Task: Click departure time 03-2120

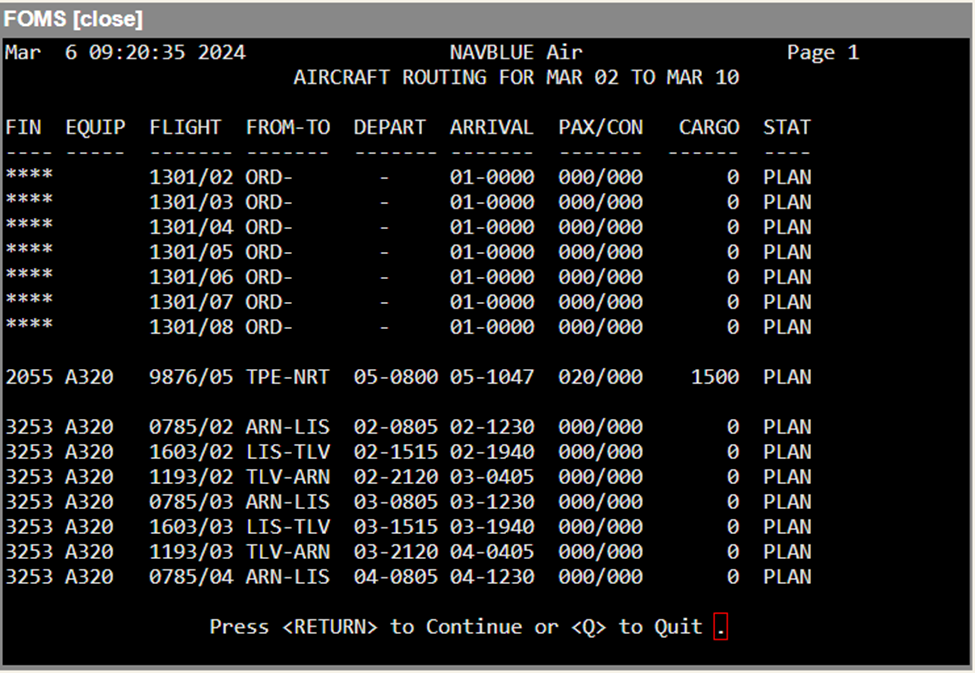Action: click(x=395, y=551)
